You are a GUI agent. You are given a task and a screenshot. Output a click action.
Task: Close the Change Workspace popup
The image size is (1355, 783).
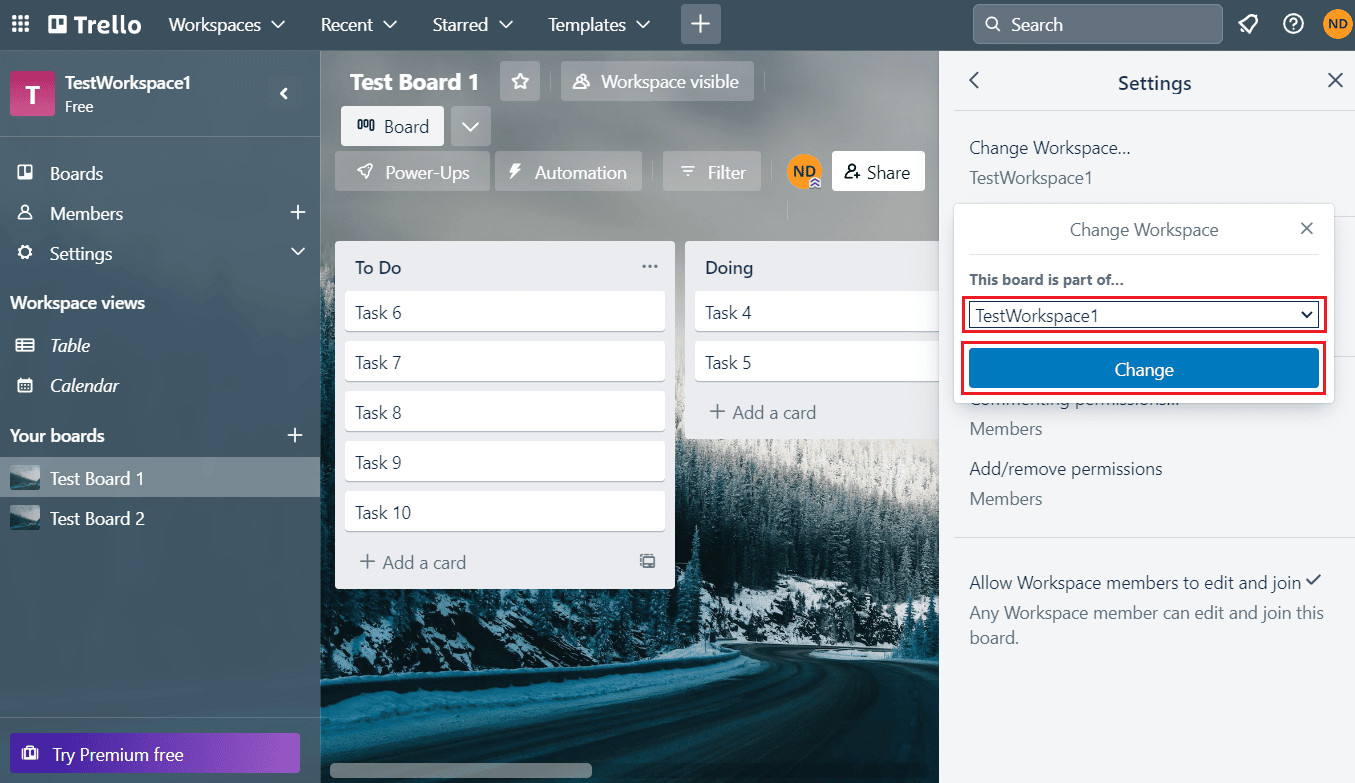(1306, 229)
